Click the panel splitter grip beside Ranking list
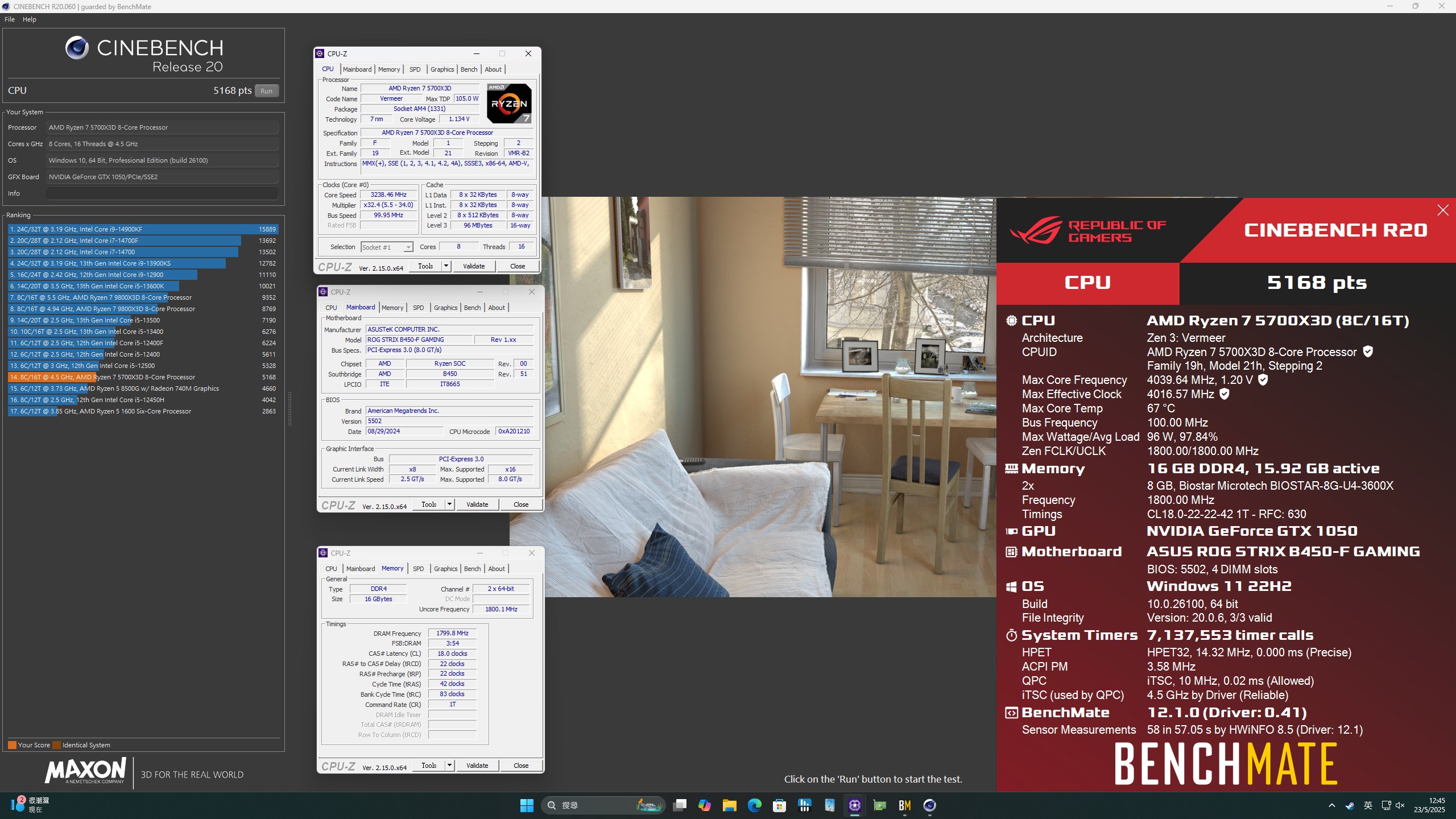This screenshot has height=819, width=1456. (289, 409)
